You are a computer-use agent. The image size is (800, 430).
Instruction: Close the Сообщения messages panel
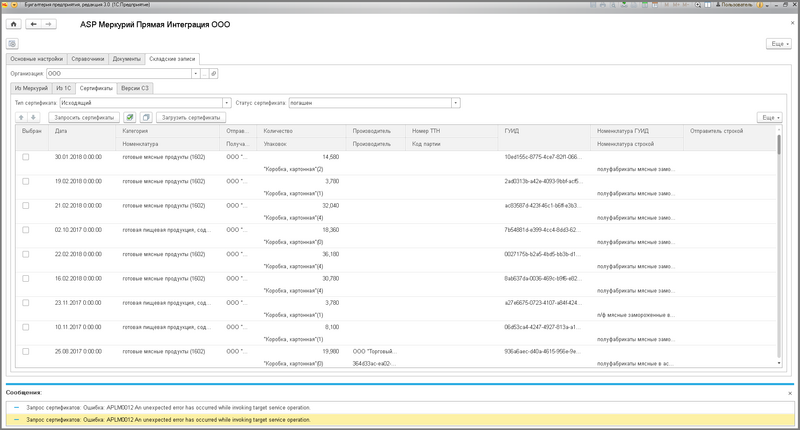[790, 393]
